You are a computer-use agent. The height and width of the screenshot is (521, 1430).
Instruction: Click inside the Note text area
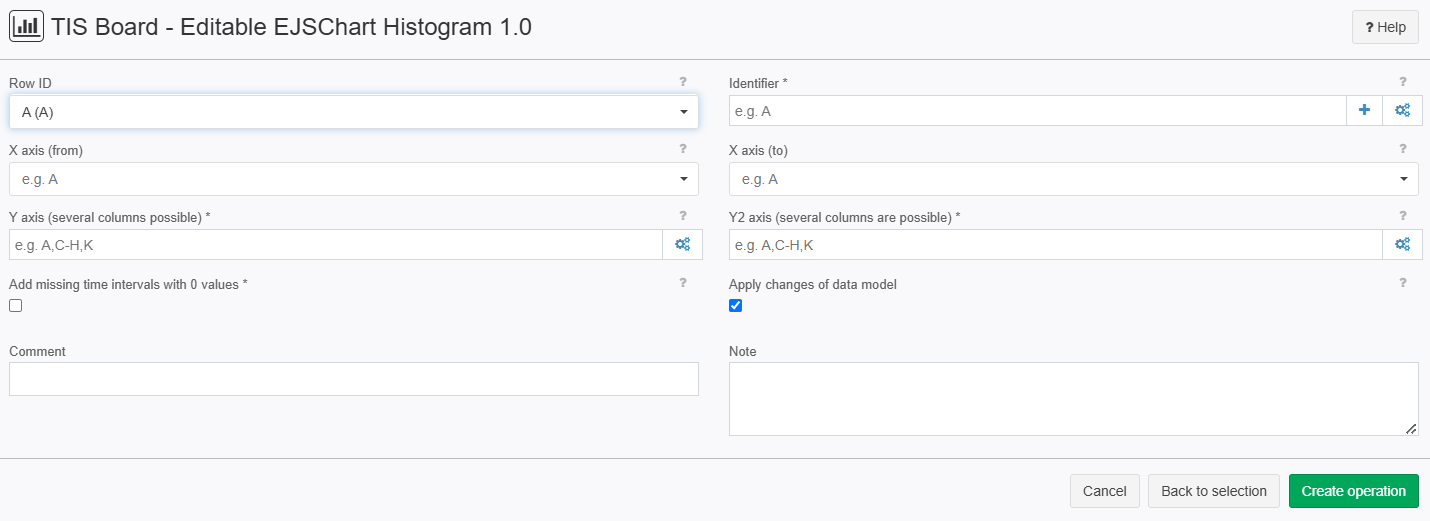point(1074,399)
